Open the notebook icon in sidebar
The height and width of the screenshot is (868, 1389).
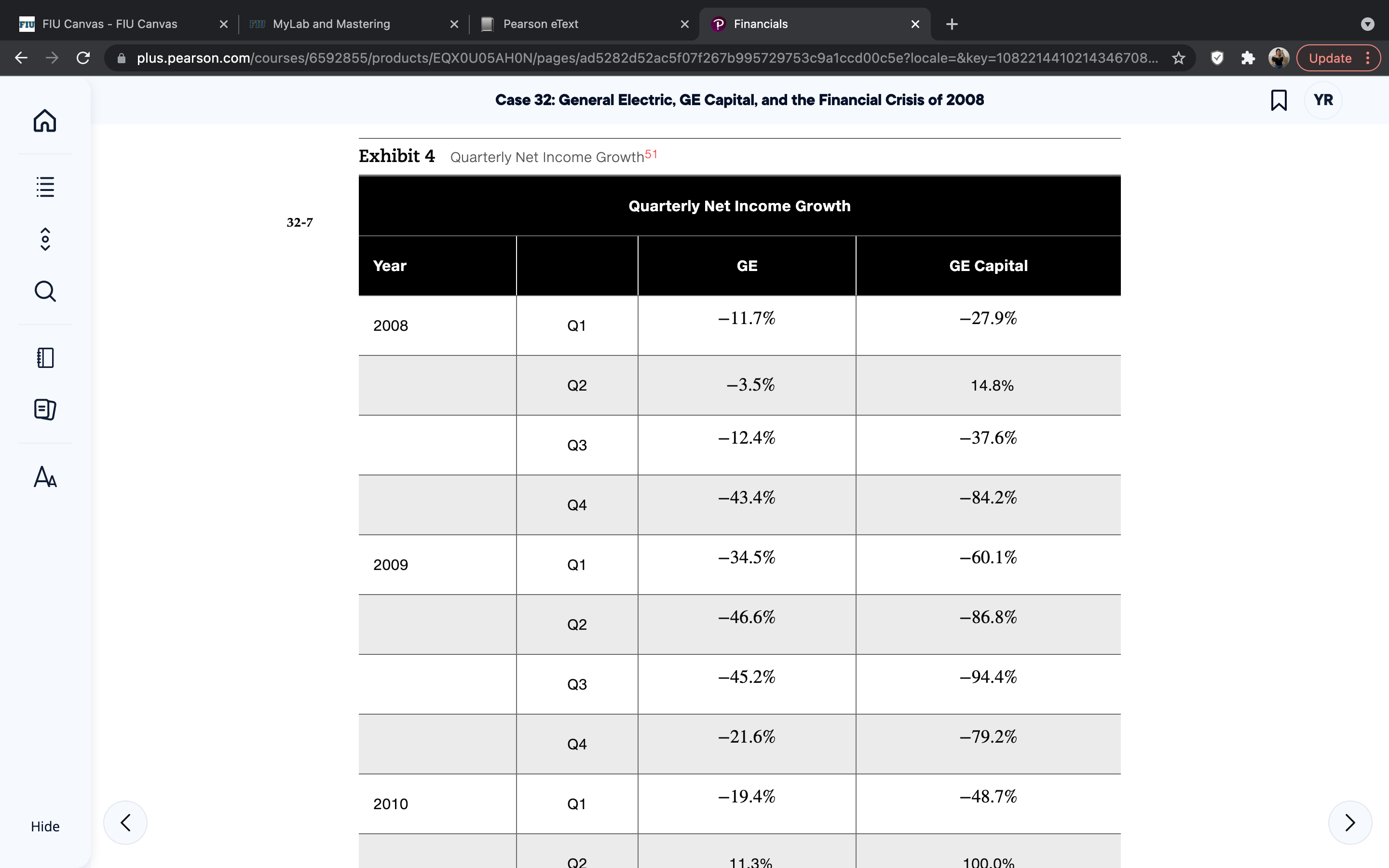coord(45,358)
